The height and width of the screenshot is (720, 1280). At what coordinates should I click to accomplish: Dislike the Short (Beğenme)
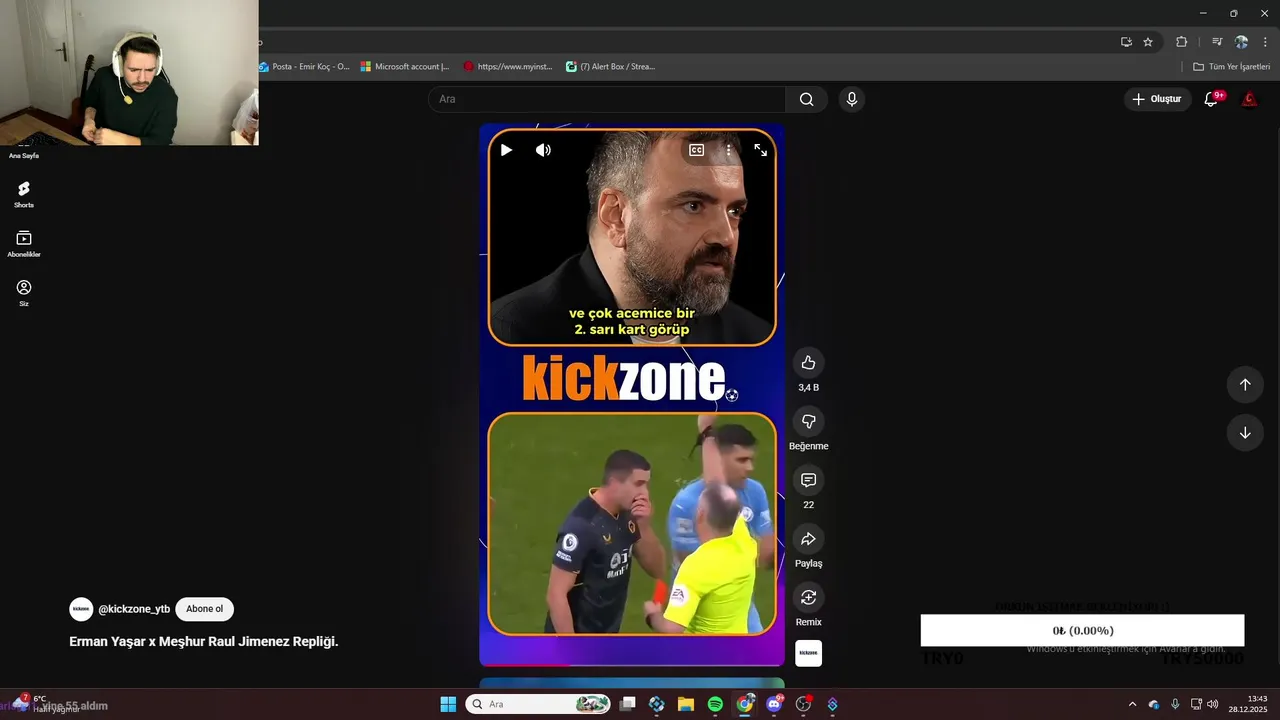808,421
